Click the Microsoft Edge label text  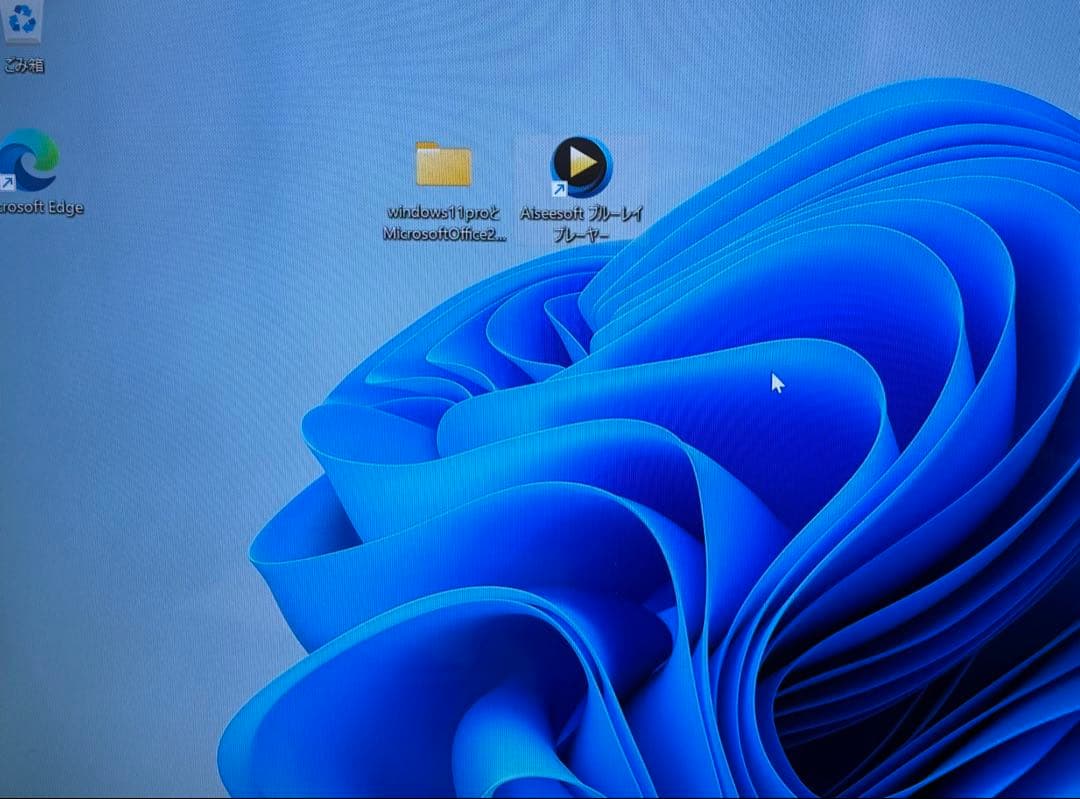(42, 208)
